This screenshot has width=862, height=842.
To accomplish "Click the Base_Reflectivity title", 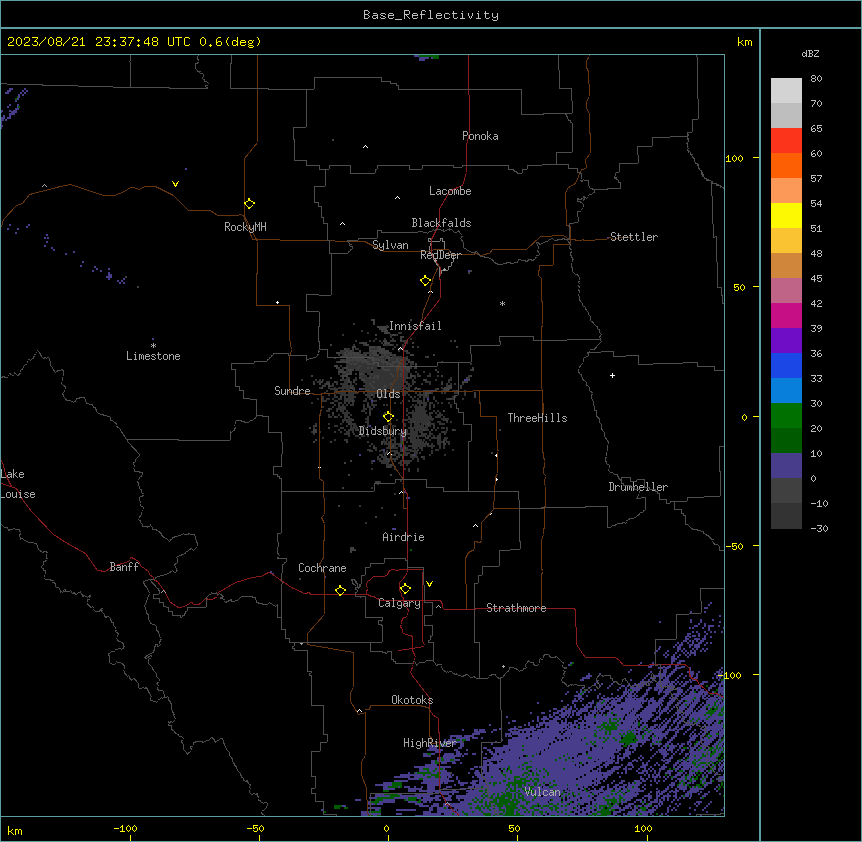I will point(431,15).
